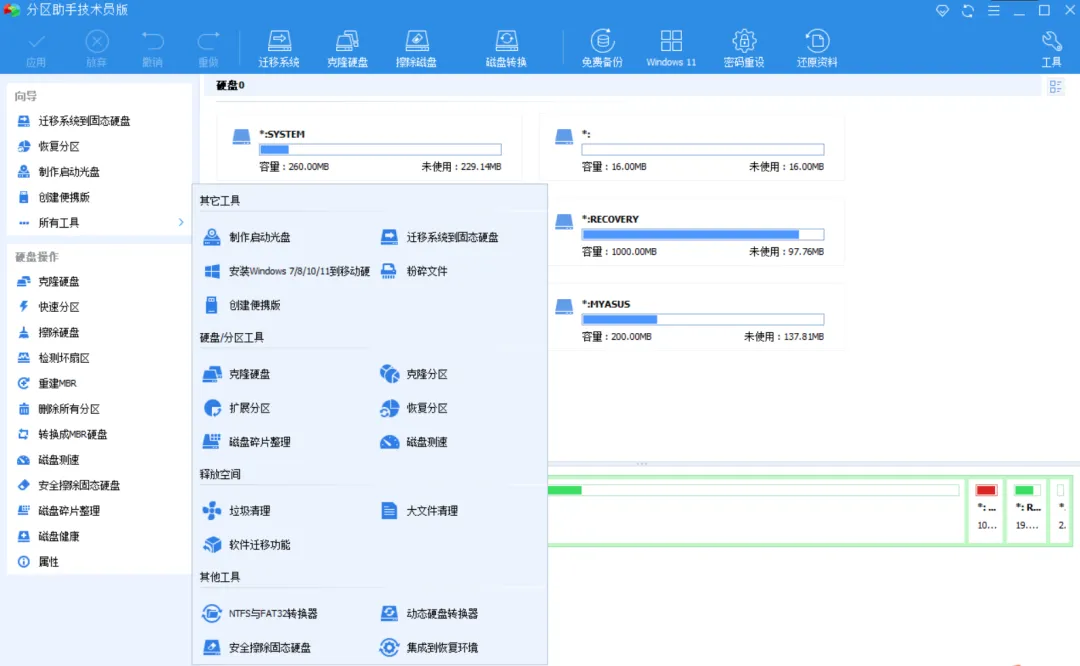Click the refresh icon in title bar

pos(966,10)
